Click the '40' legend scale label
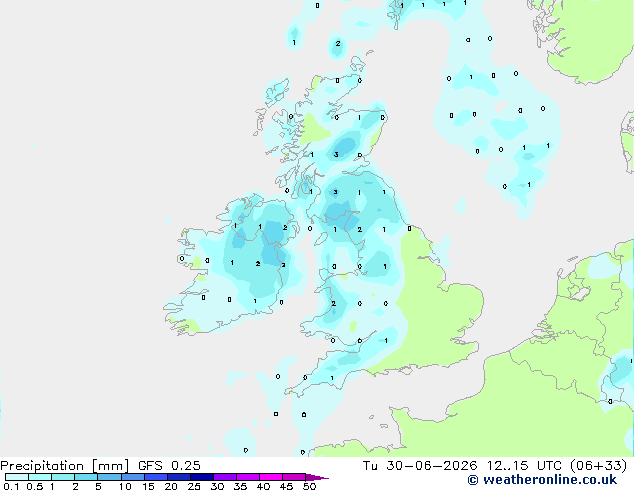 click(264, 486)
